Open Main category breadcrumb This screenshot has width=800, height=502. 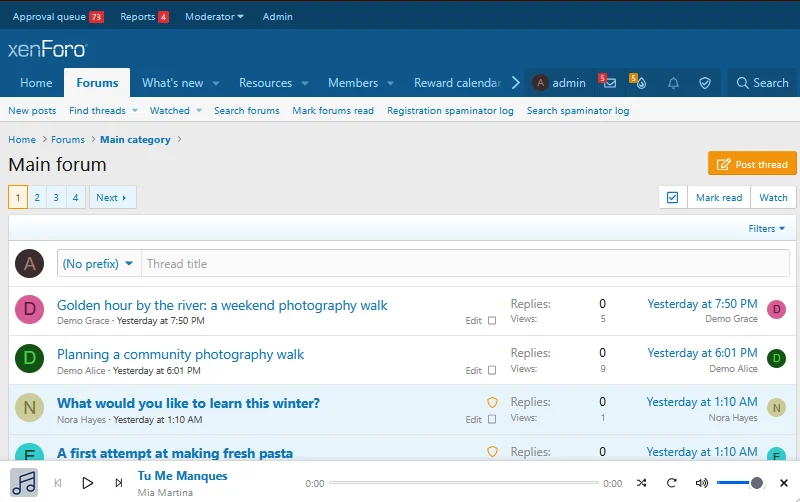pyautogui.click(x=135, y=140)
